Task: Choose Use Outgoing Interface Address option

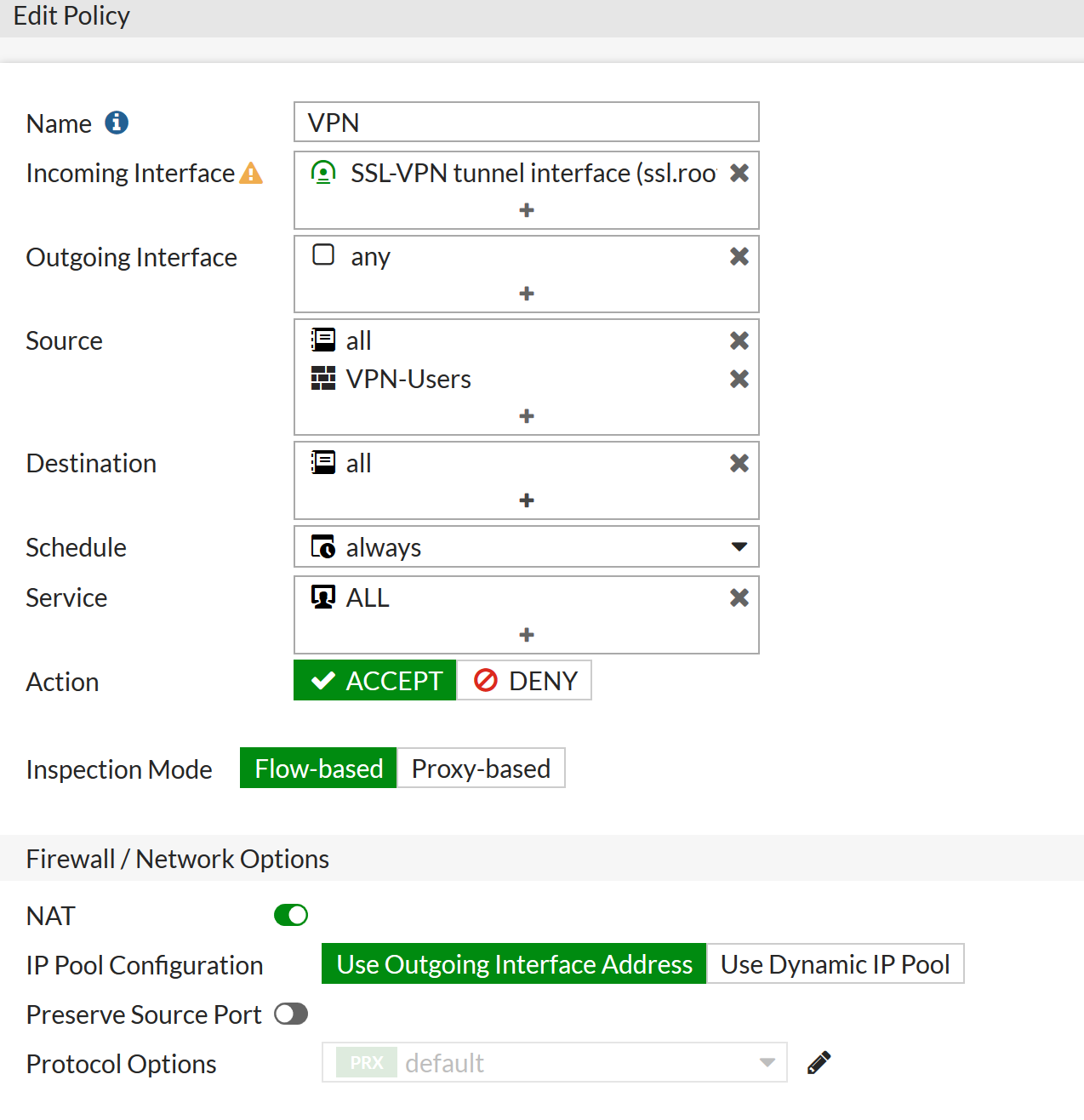Action: (514, 964)
